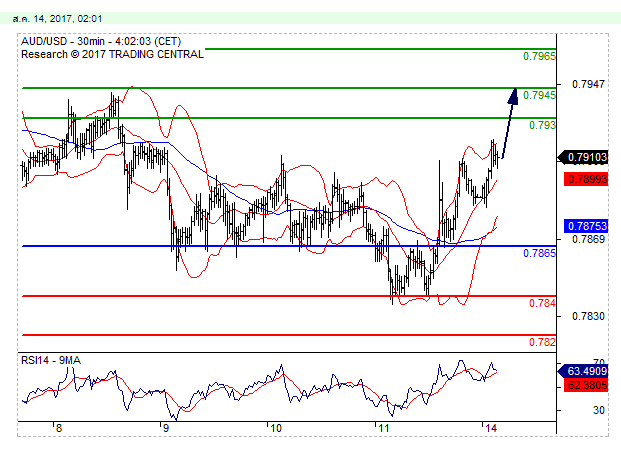The image size is (621, 461).
Task: Click the 0.784 support label
Action: [x=542, y=303]
